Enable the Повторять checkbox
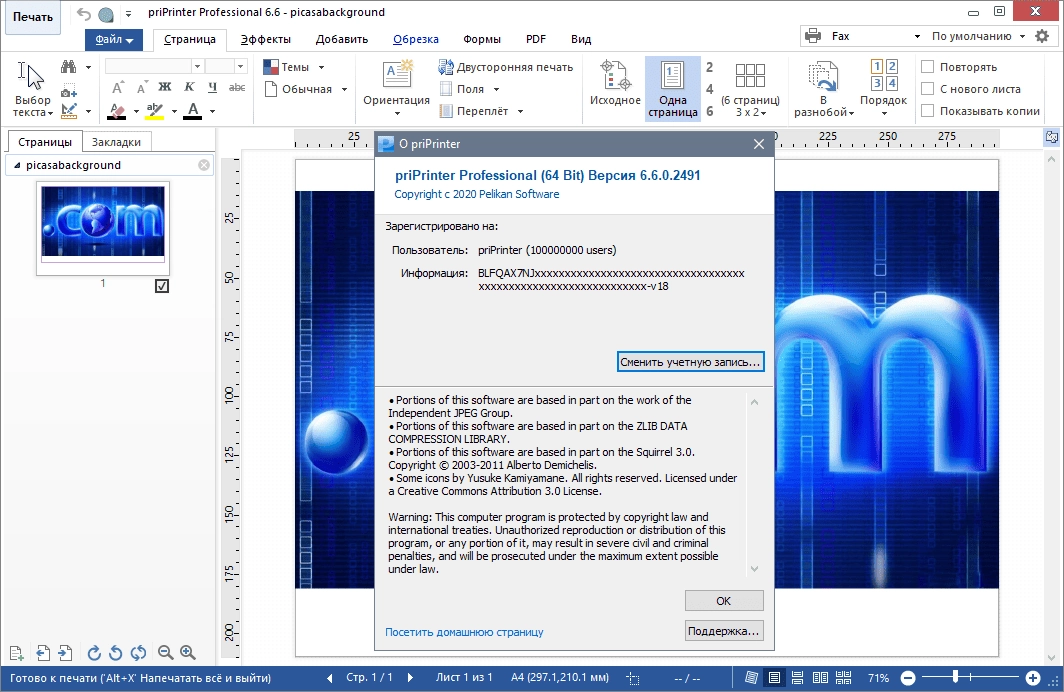Screen dimensions: 1064x692 click(x=928, y=66)
